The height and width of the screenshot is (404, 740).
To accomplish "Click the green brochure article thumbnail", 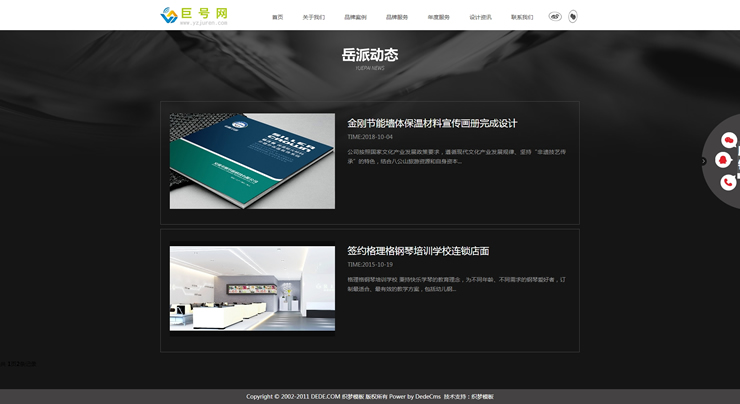I will coord(252,161).
